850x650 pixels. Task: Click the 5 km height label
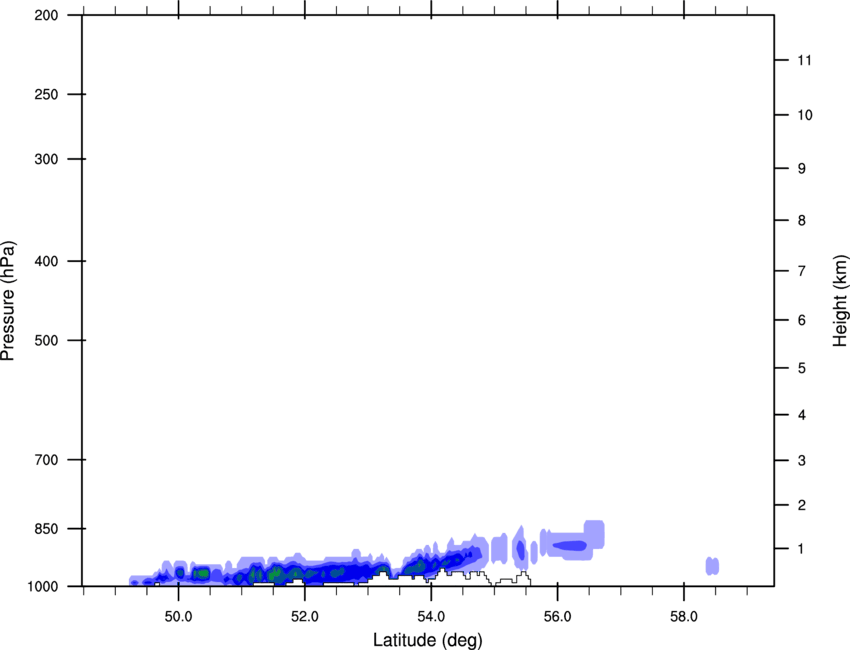pyautogui.click(x=802, y=368)
